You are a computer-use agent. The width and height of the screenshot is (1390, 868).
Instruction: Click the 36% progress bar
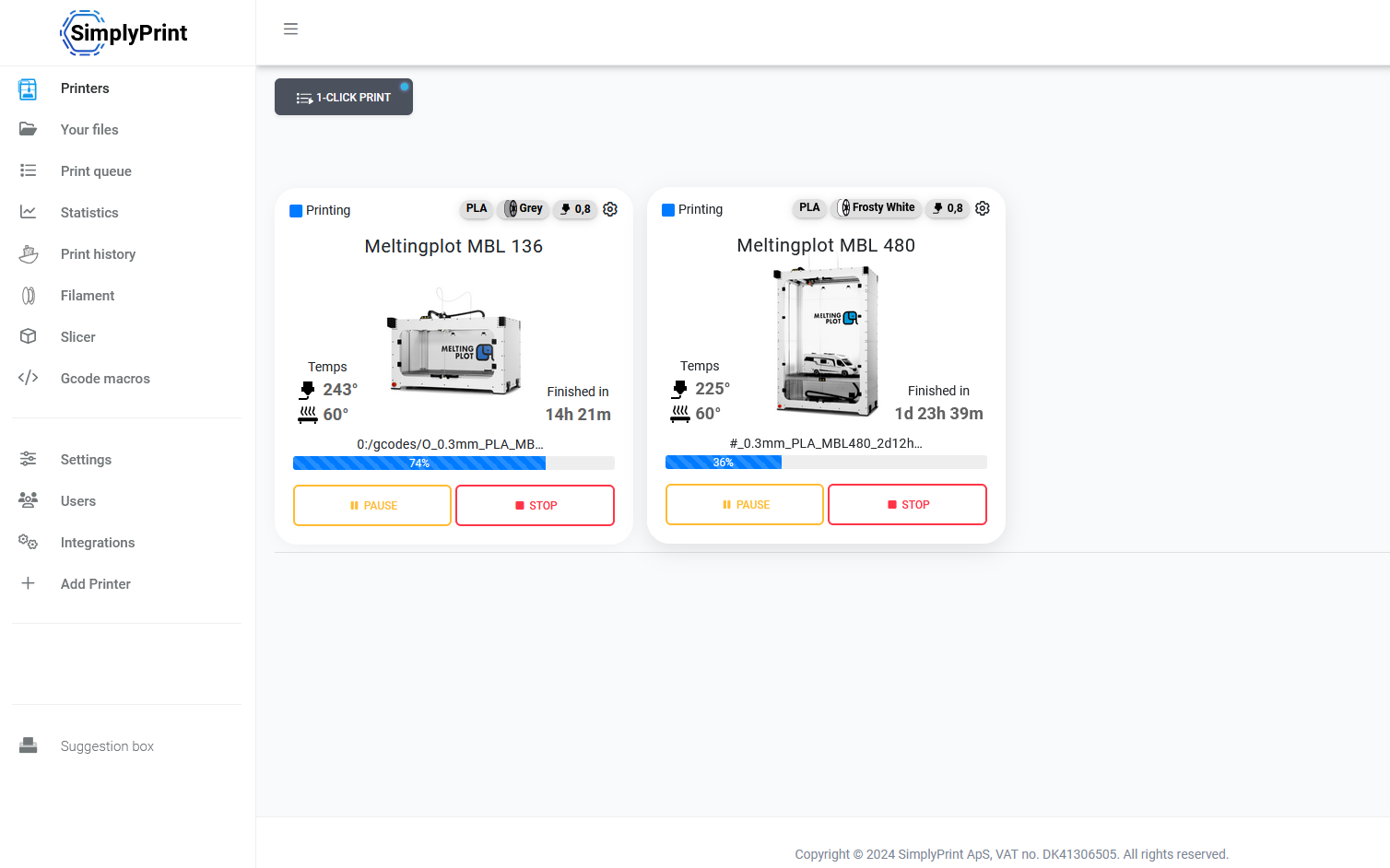826,463
